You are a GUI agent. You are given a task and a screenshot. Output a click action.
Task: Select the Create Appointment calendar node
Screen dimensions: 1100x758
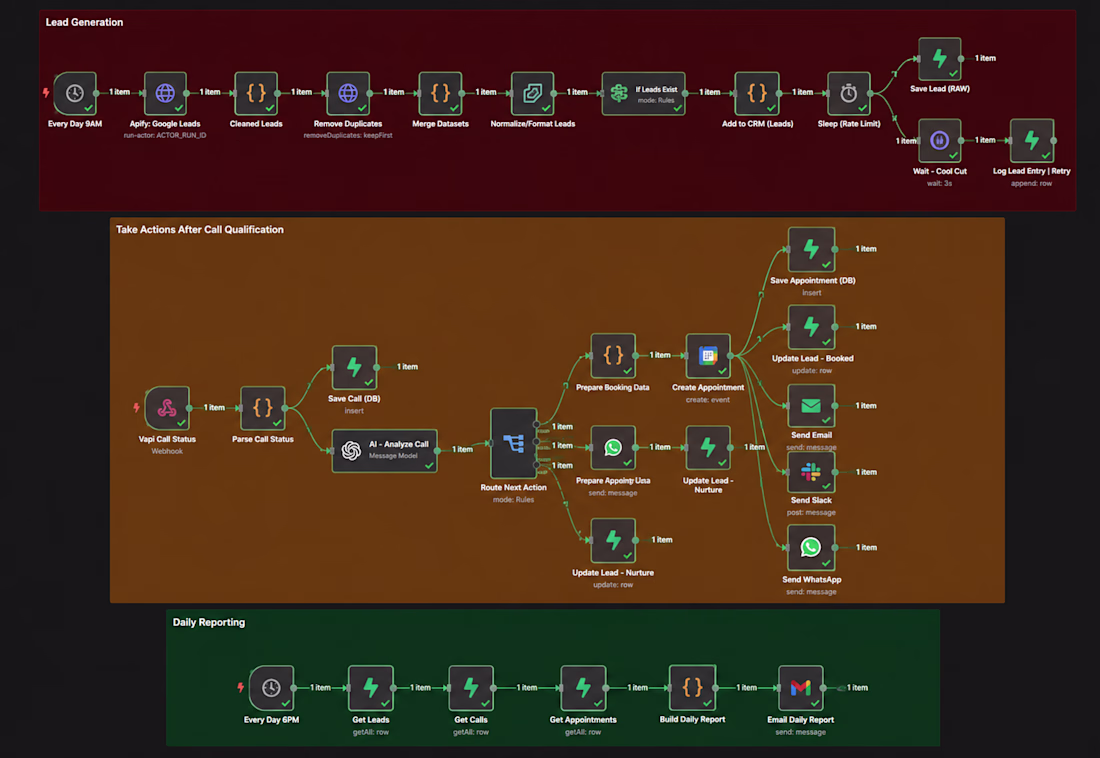coord(708,357)
